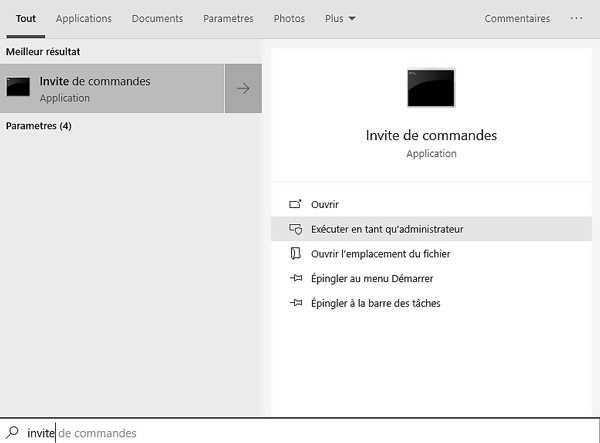Click the pin icon for menu Démarrer
The height and width of the screenshot is (443, 600).
pyautogui.click(x=296, y=278)
